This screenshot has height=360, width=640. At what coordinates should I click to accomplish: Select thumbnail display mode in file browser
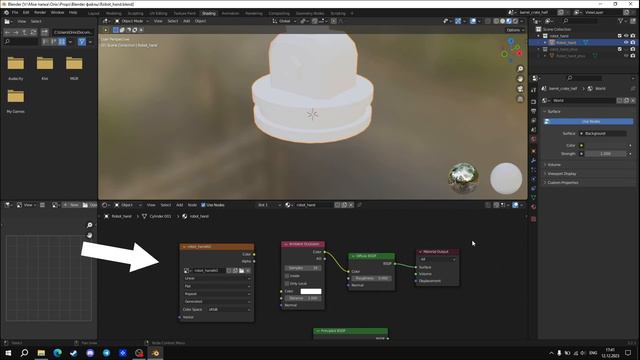62,42
